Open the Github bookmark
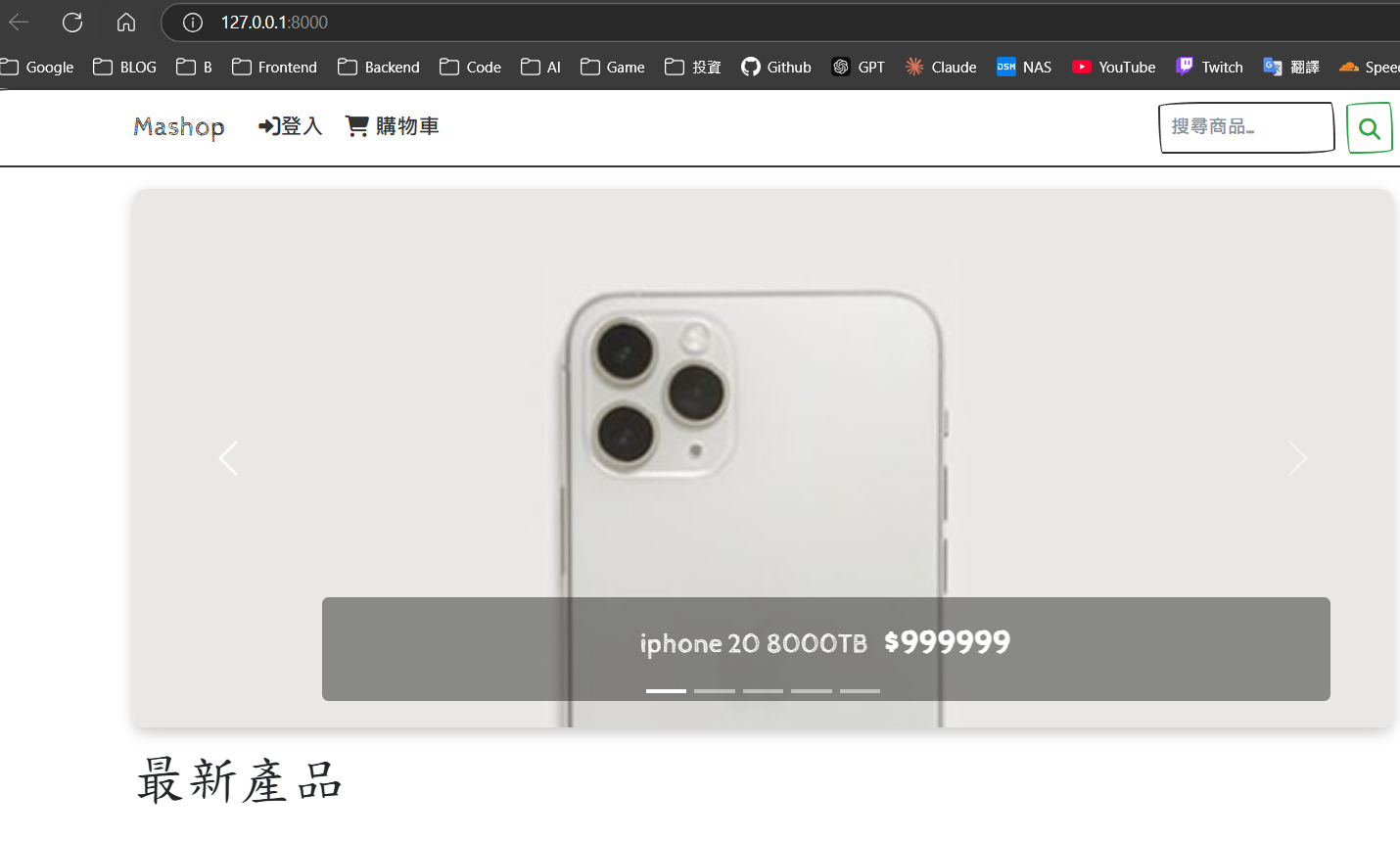The width and height of the screenshot is (1400, 841). (x=775, y=67)
